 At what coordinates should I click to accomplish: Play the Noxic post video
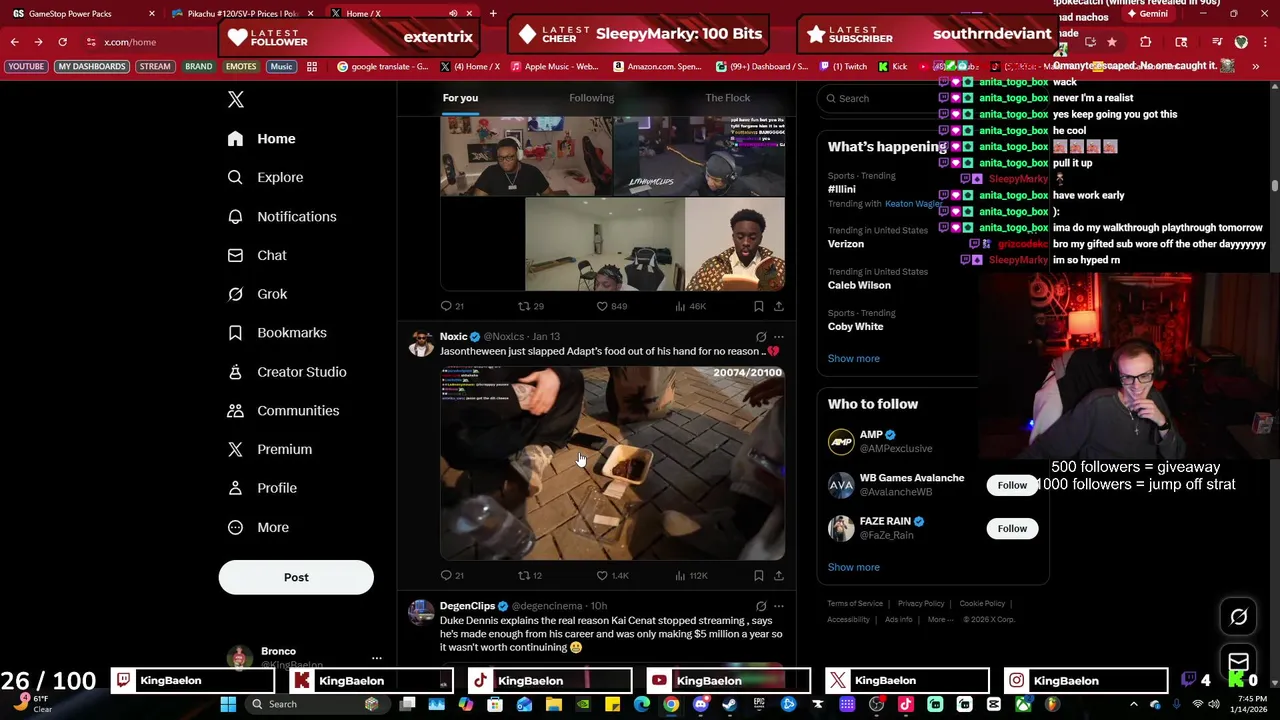[612, 463]
